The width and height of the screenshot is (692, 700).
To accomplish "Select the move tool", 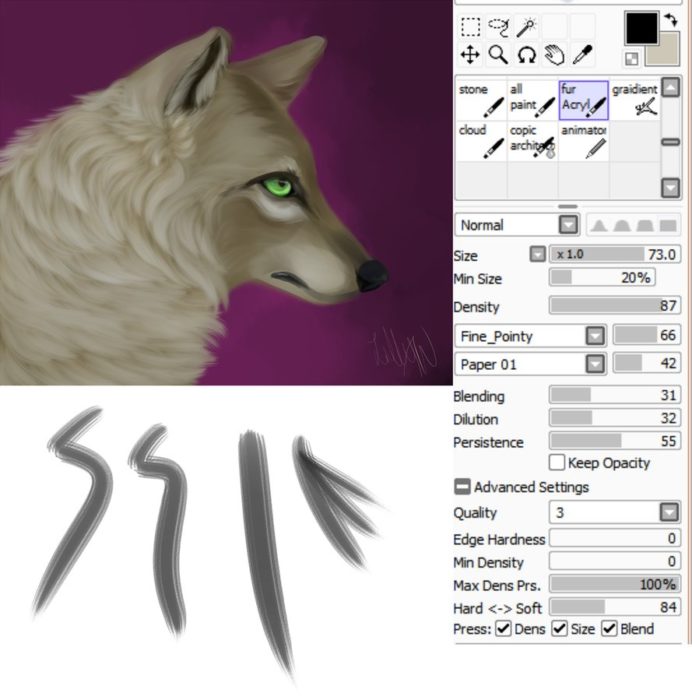I will point(471,55).
